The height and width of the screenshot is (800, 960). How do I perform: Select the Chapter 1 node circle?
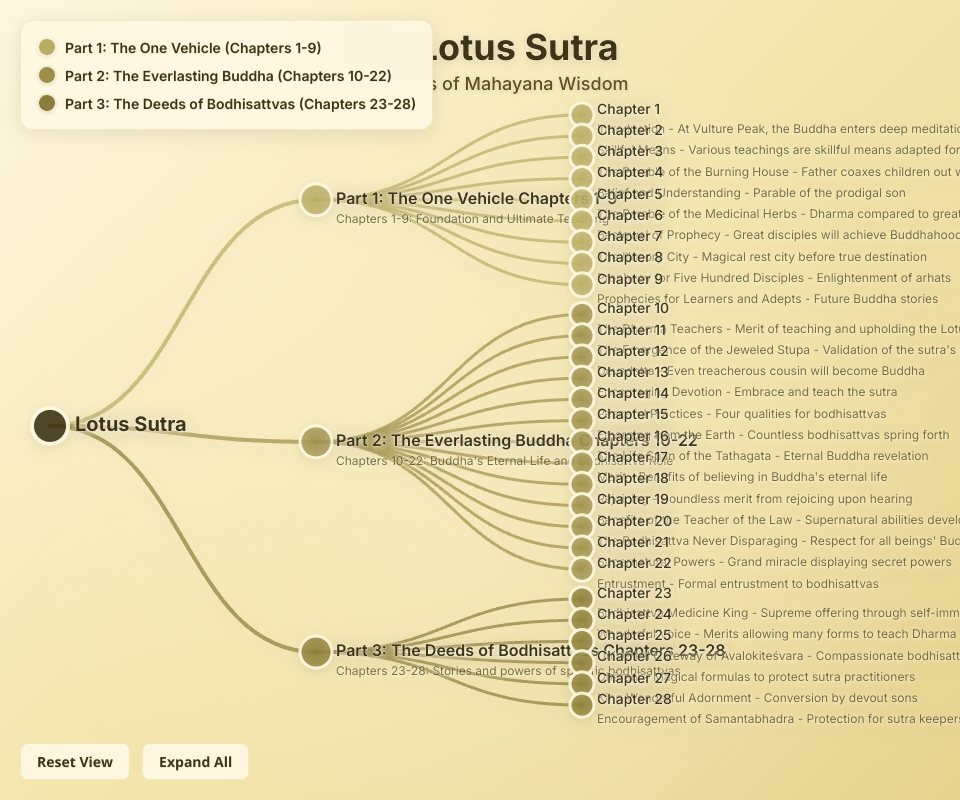click(582, 114)
